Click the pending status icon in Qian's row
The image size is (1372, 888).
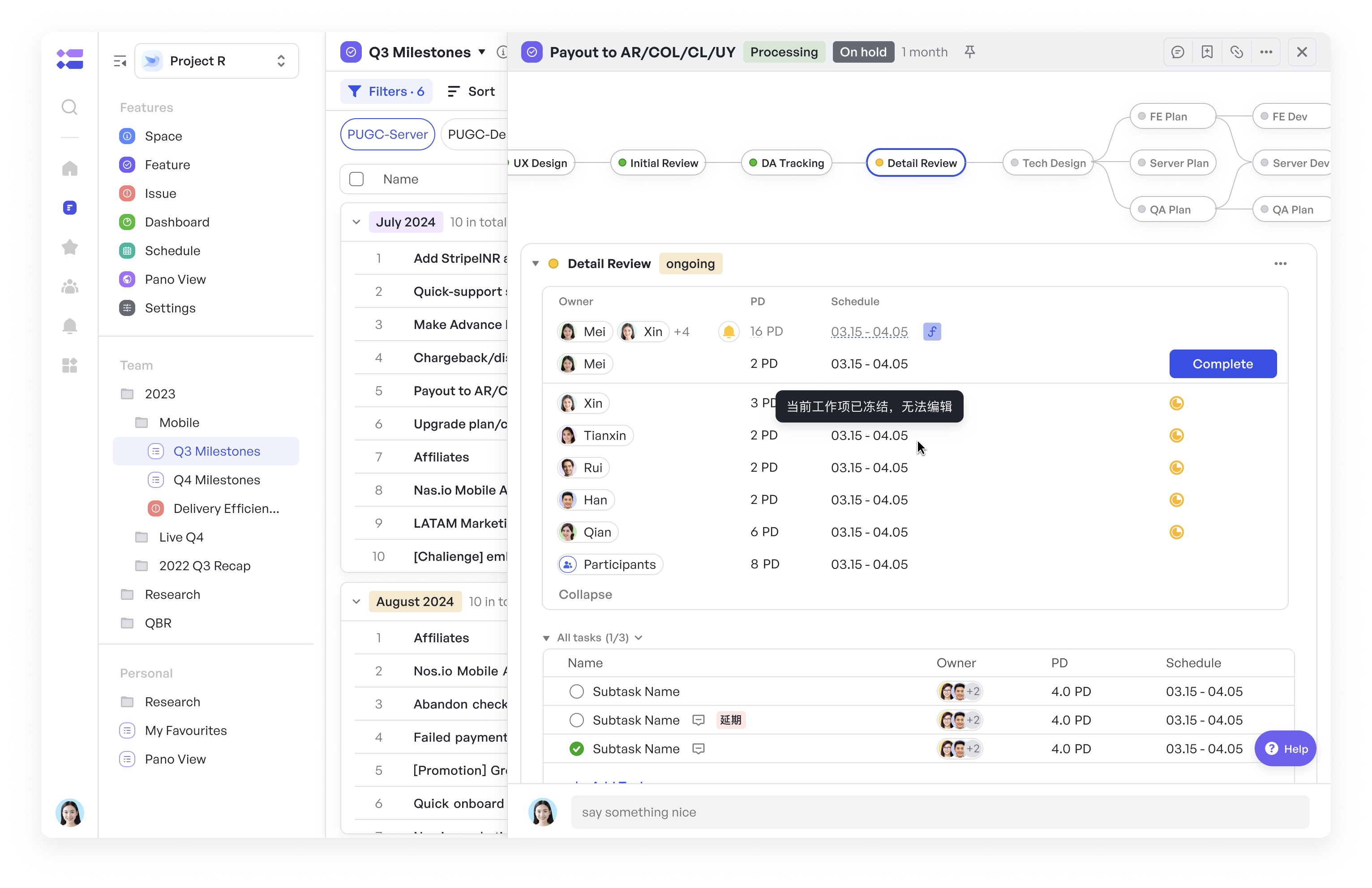coord(1177,533)
